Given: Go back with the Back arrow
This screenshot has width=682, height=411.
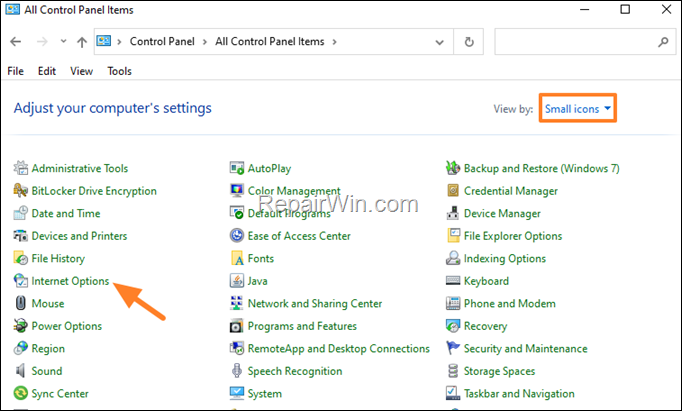Looking at the screenshot, I should point(16,41).
